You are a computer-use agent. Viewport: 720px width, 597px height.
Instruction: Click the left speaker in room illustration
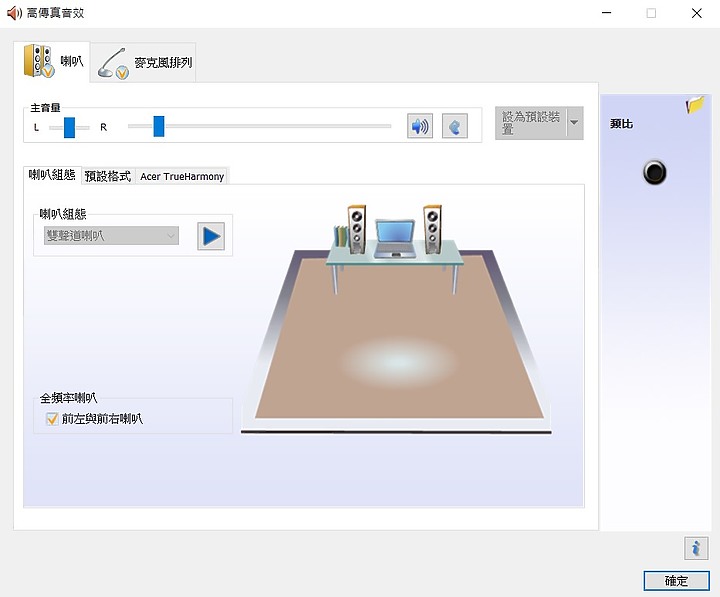click(357, 229)
